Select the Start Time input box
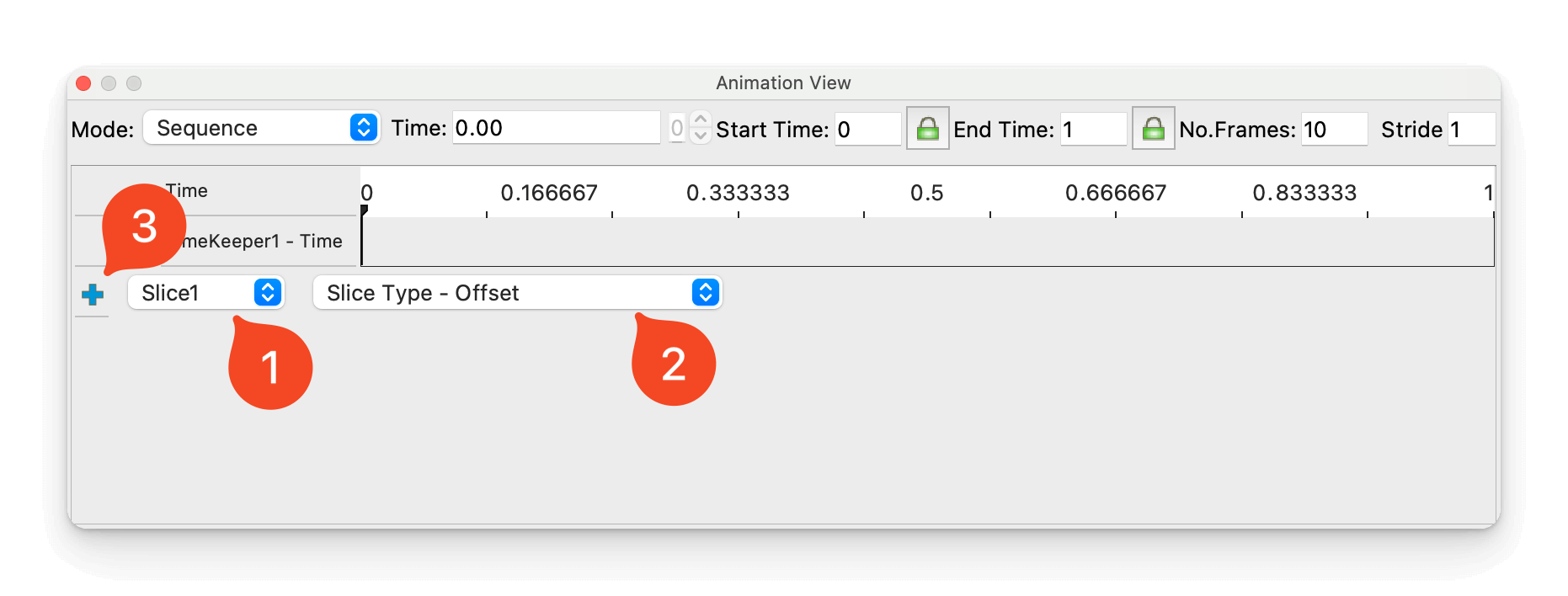The width and height of the screenshot is (1568, 596). pos(867,129)
